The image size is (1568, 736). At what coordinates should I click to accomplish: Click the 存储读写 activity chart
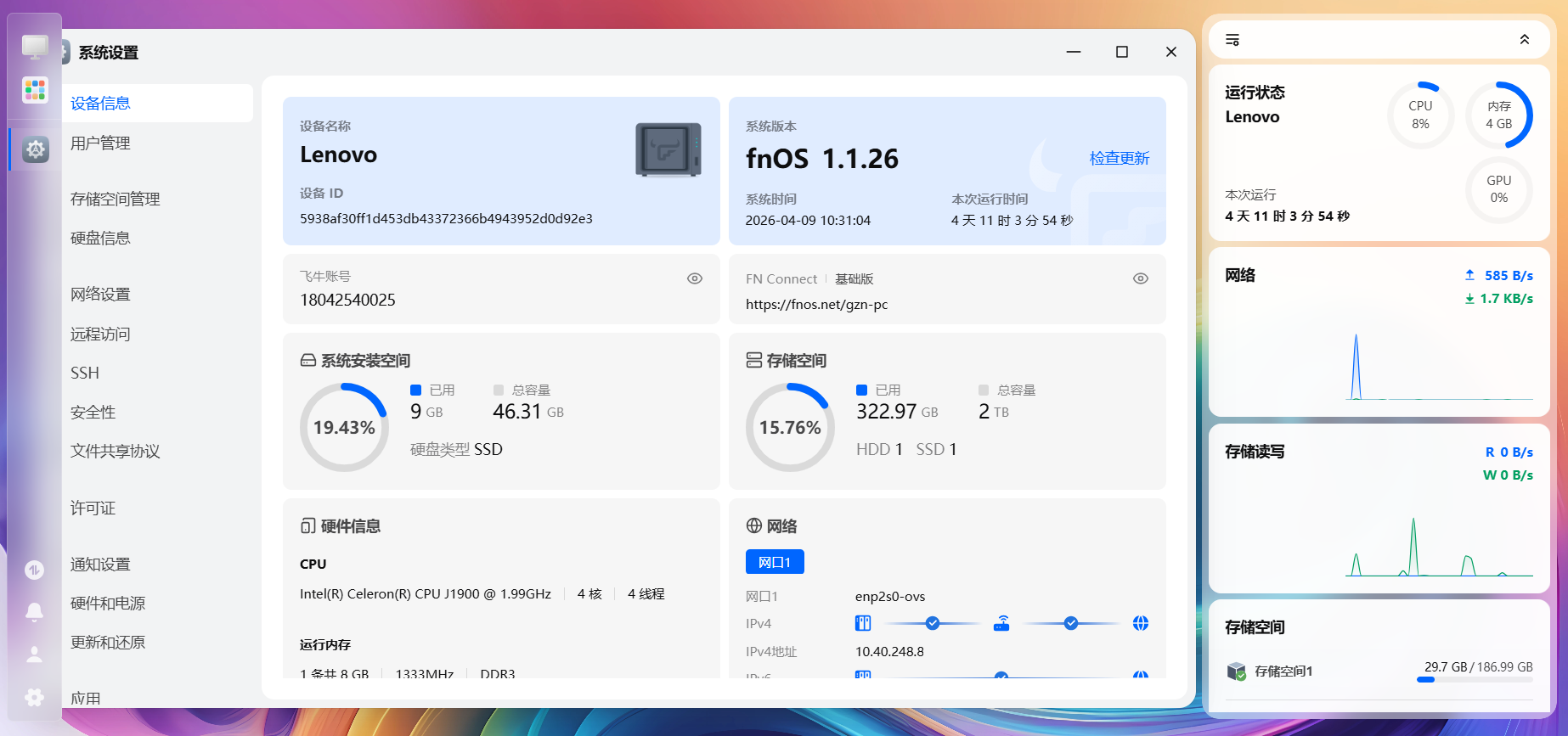pos(1440,546)
